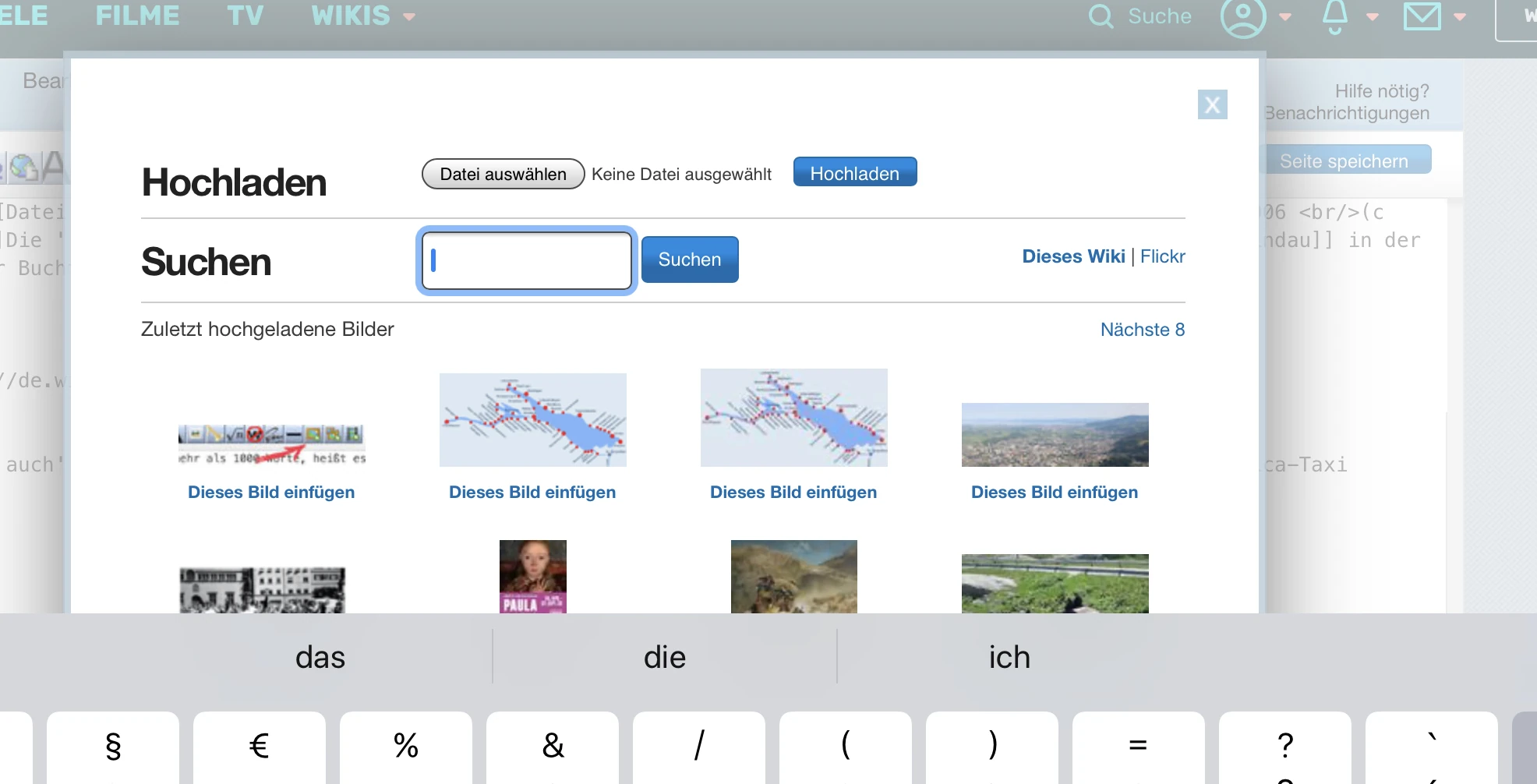This screenshot has width=1537, height=784.
Task: Click Benachrichtigungen in the background page
Action: 1347,113
